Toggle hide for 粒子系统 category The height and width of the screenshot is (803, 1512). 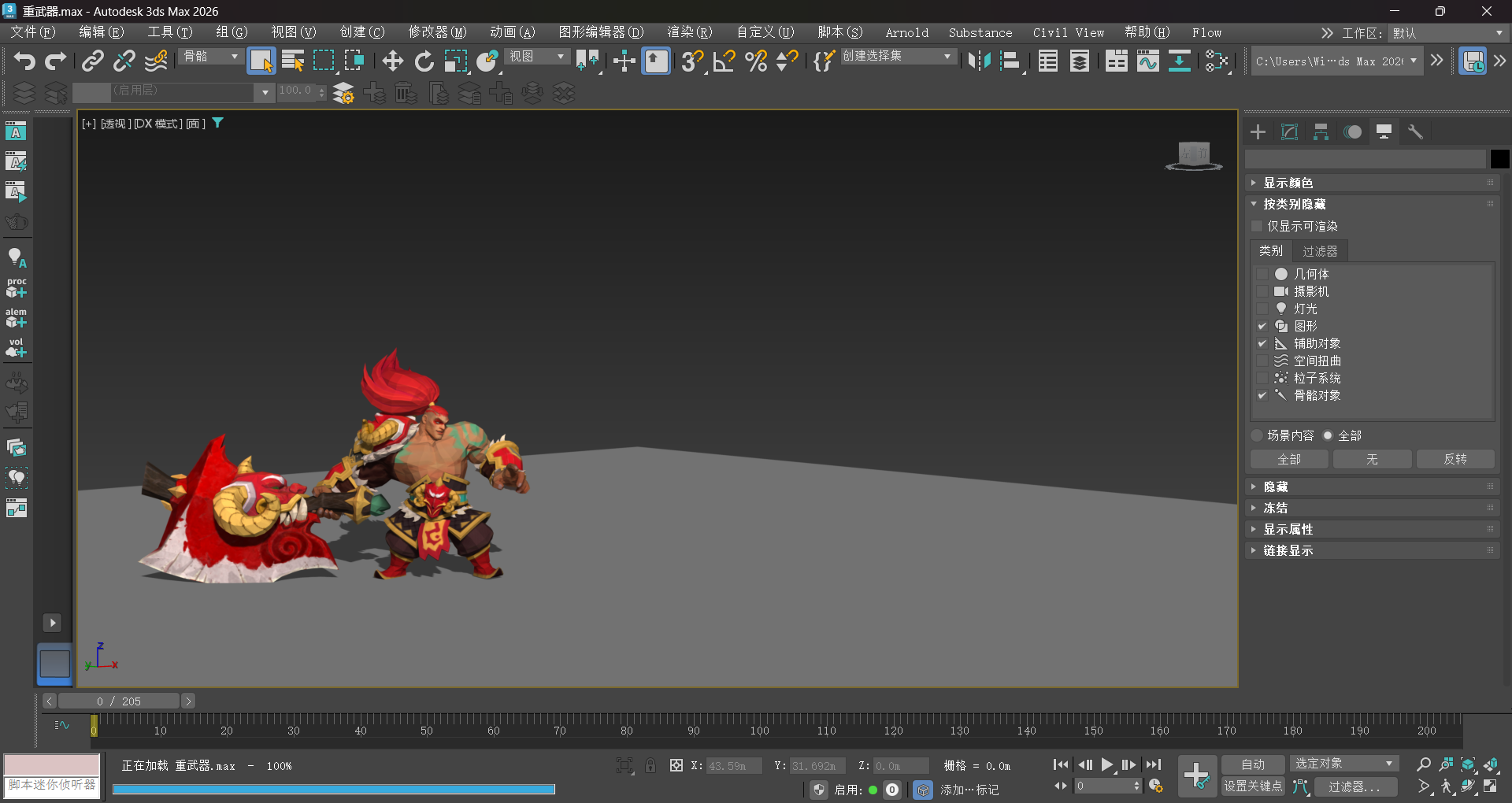(1262, 378)
